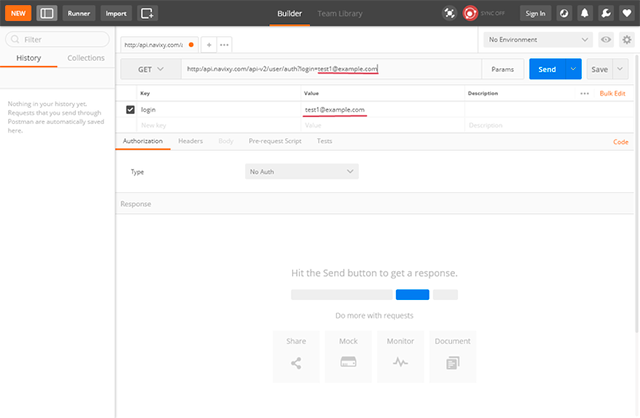This screenshot has width=640, height=418.
Task: Click the environment quick look eye icon
Action: (x=606, y=40)
